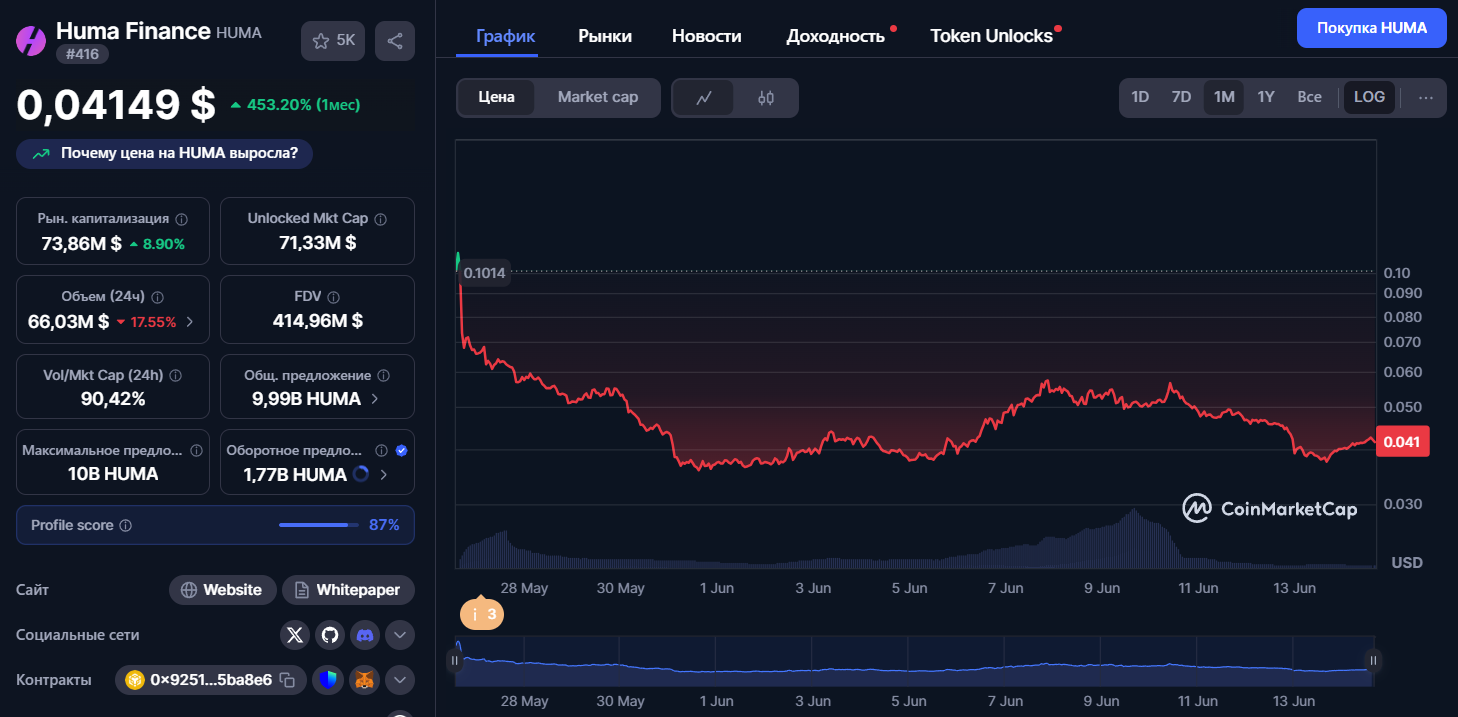Set chart range to Все

click(1309, 97)
